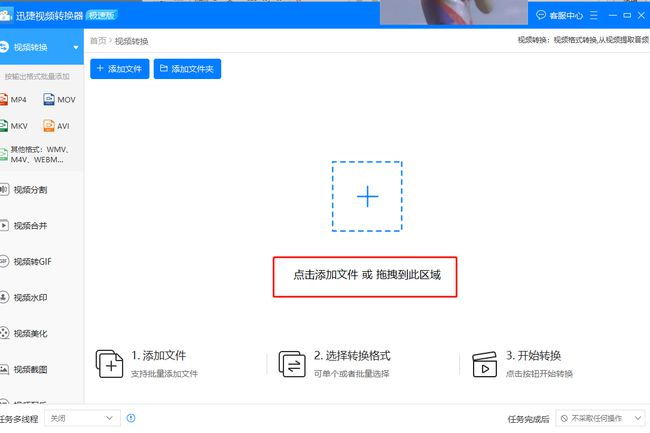Image resolution: width=650 pixels, height=433 pixels.
Task: Click the 可单个或者批量选择 text
Action: coord(352,374)
